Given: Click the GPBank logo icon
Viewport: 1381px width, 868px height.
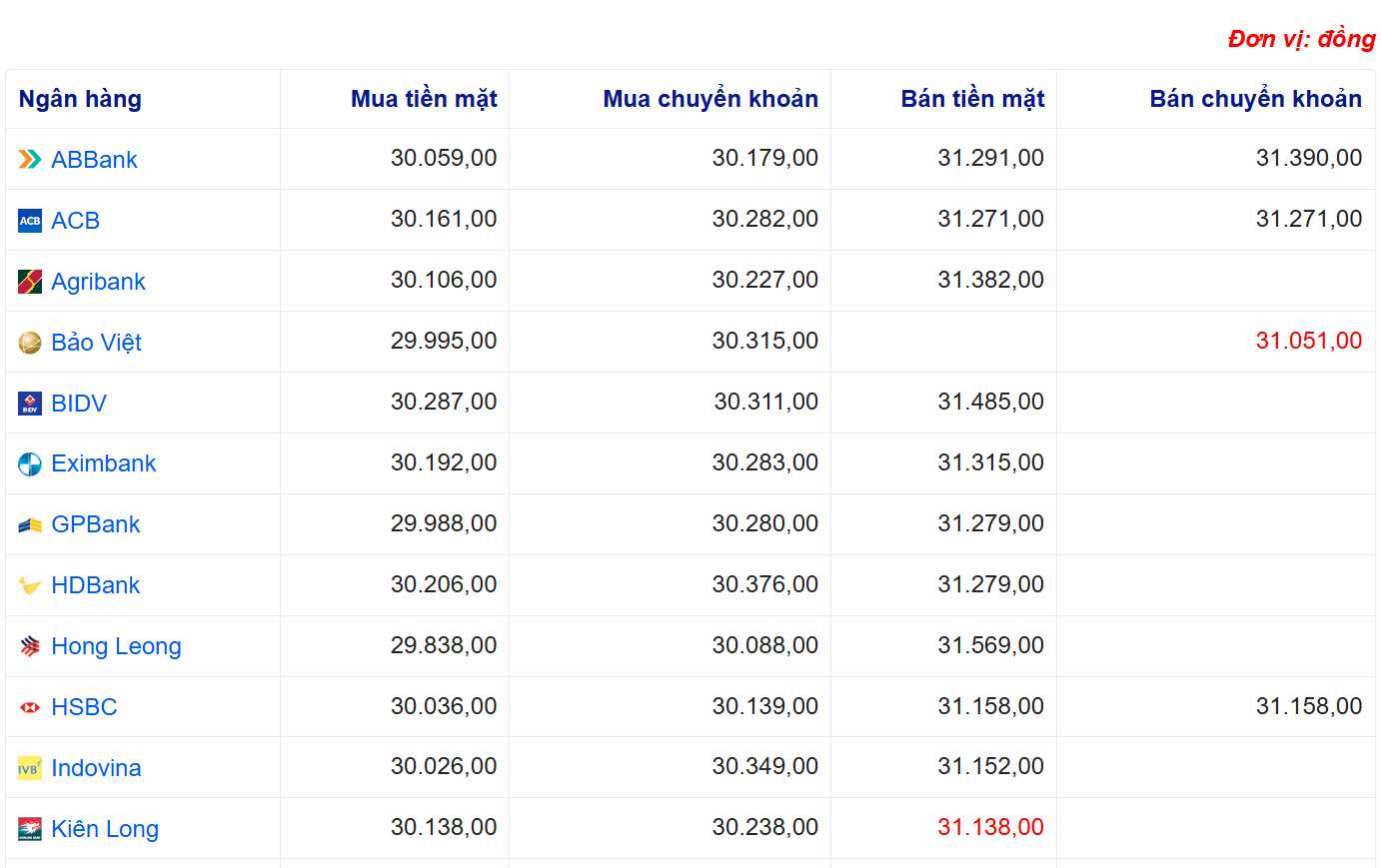Looking at the screenshot, I should (30, 525).
